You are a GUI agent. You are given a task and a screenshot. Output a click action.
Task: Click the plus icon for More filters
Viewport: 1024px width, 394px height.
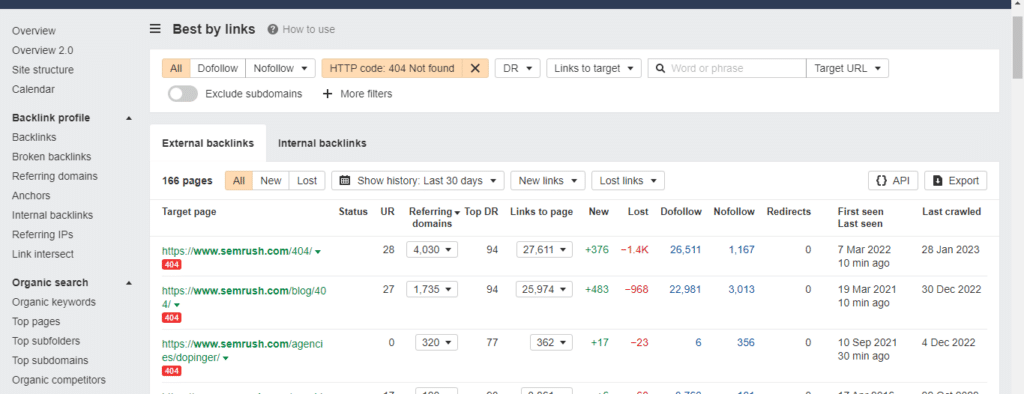[328, 93]
